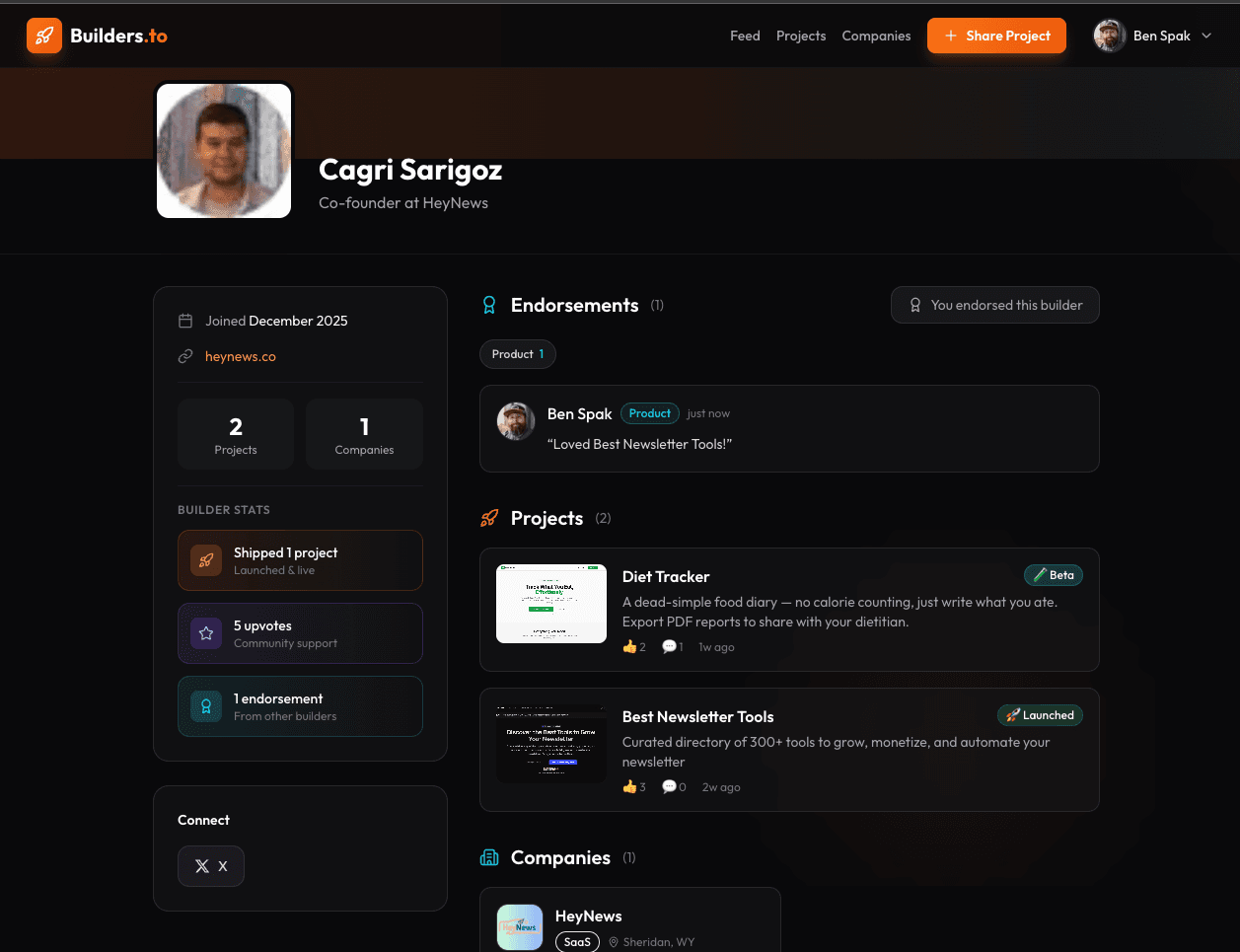Click the comment bubble icon on Diet Tracker
This screenshot has height=952, width=1240.
coord(669,647)
